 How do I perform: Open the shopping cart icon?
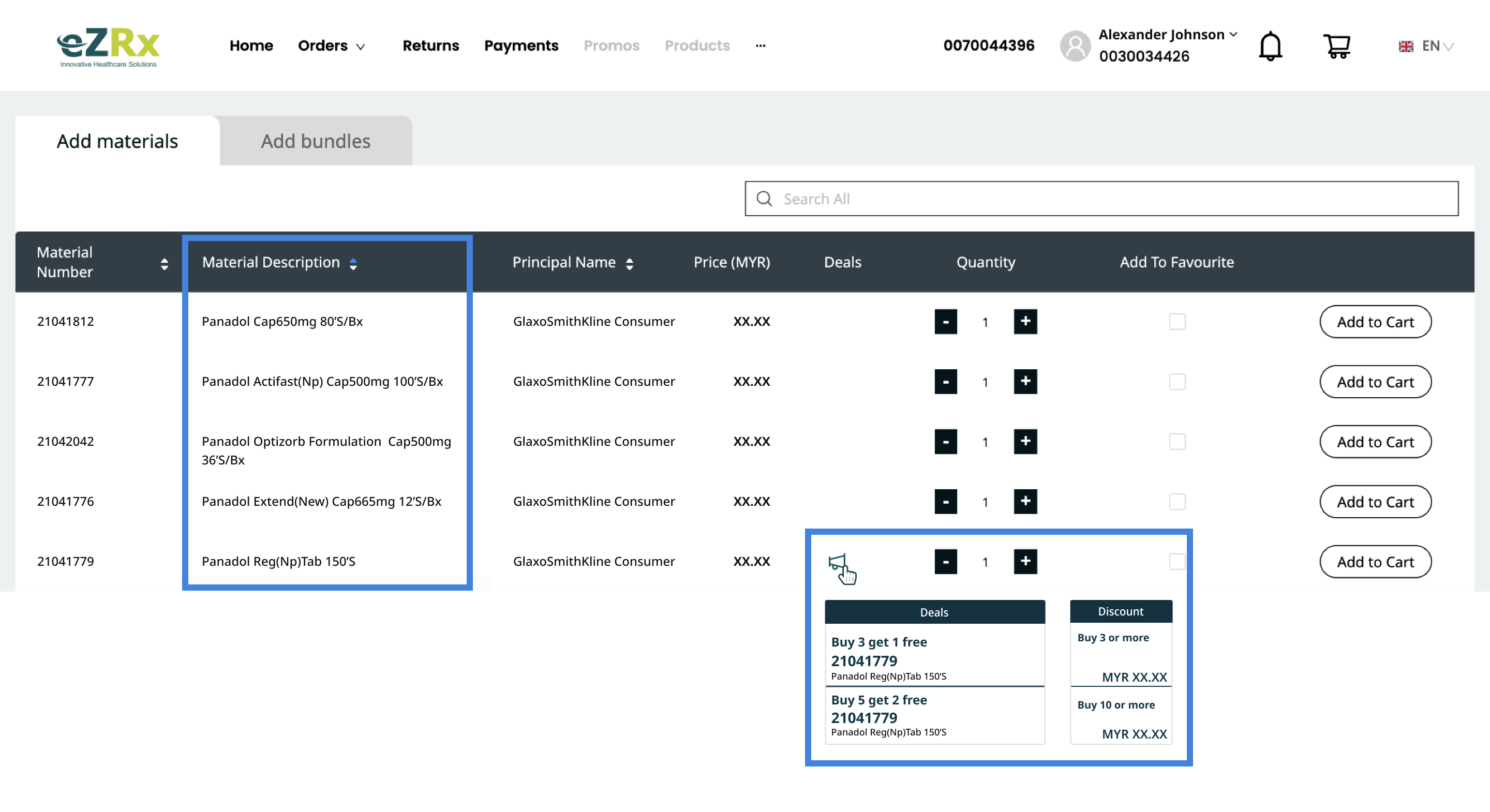(1337, 46)
